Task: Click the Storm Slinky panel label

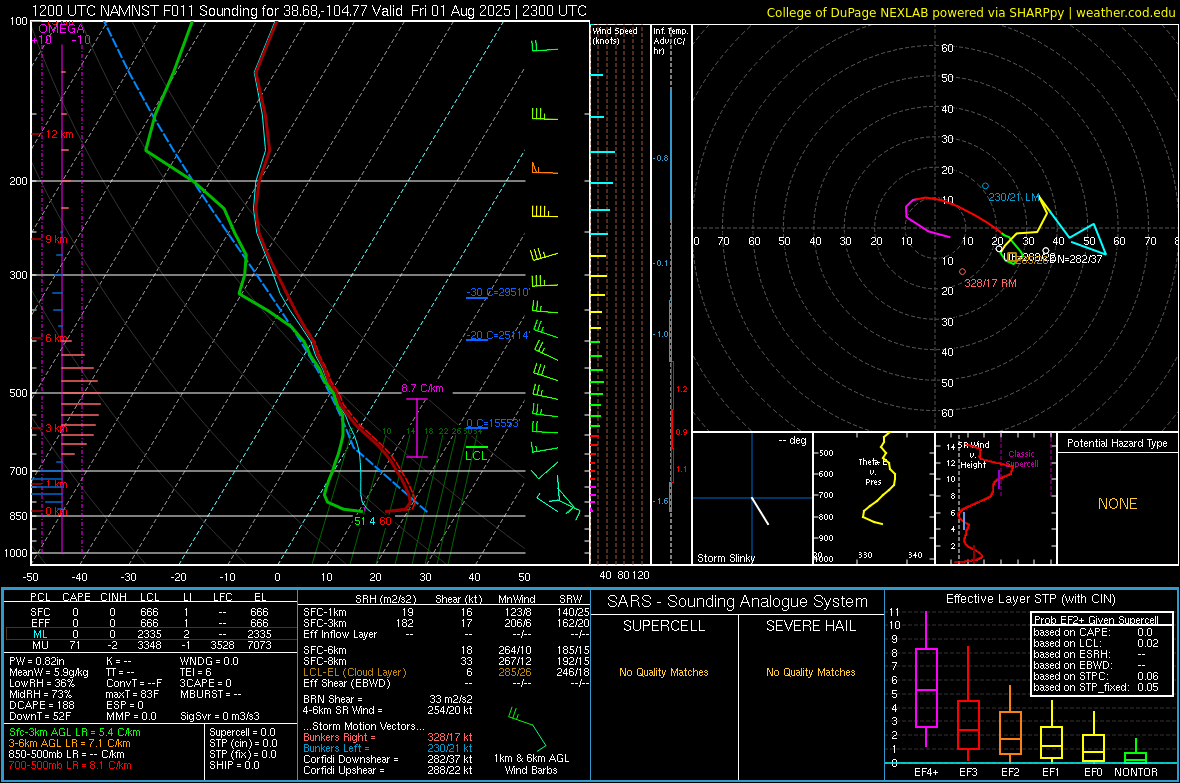Action: 725,558
